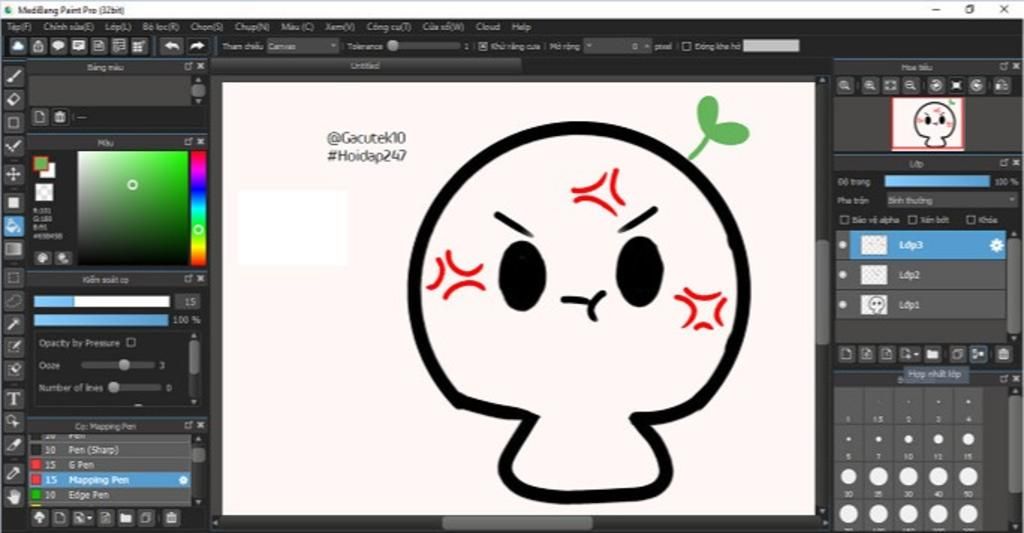
Task: Open Lớp3 layer settings gear
Action: pos(996,245)
